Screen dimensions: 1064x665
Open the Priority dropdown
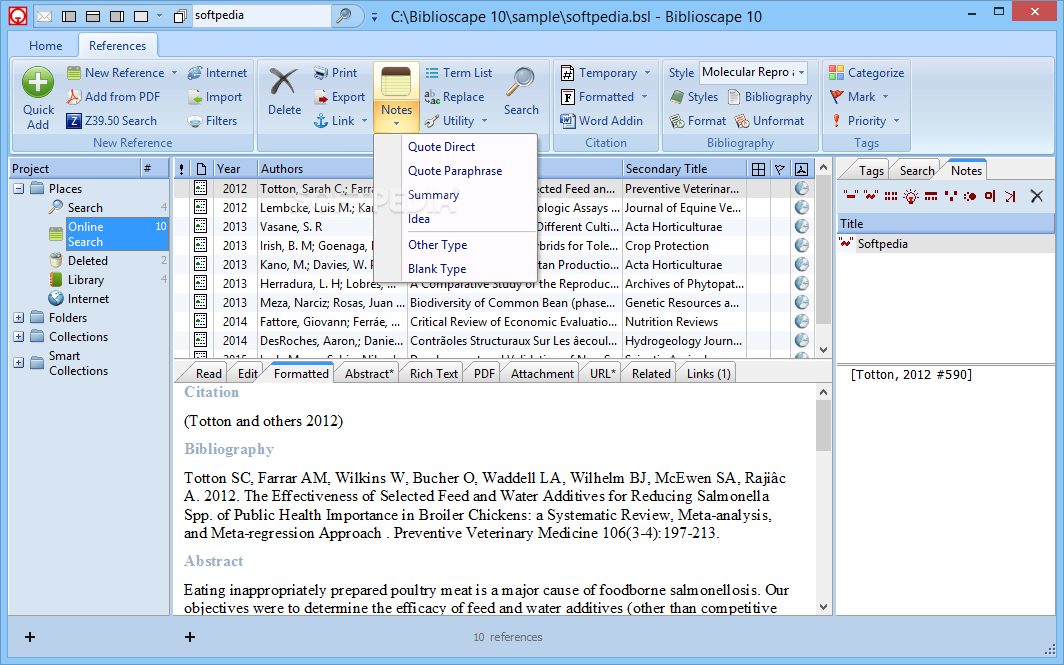(x=896, y=121)
